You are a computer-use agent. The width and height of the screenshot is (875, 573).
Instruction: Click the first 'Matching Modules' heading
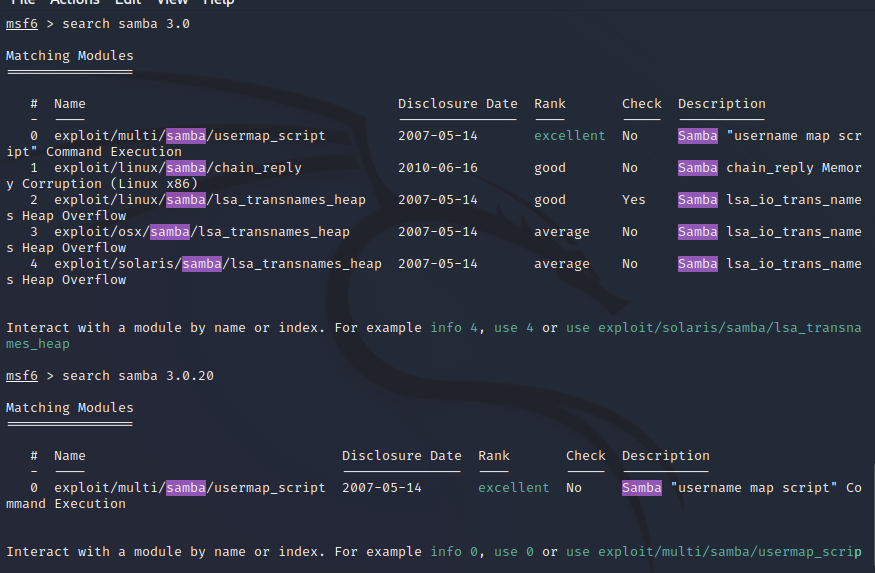70,56
